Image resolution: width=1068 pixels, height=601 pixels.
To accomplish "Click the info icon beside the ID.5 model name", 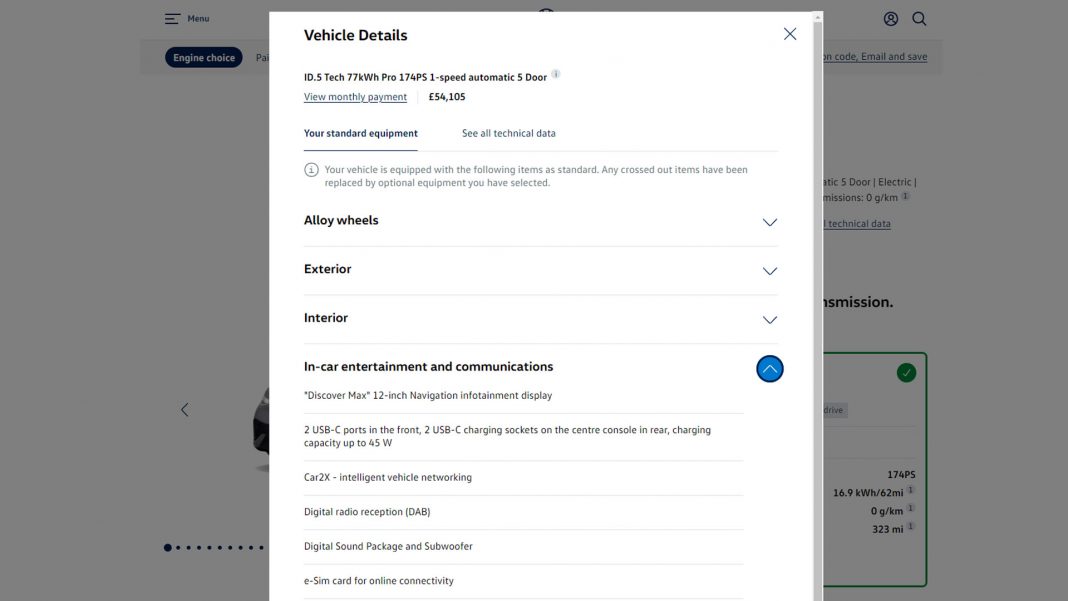I will pos(556,73).
